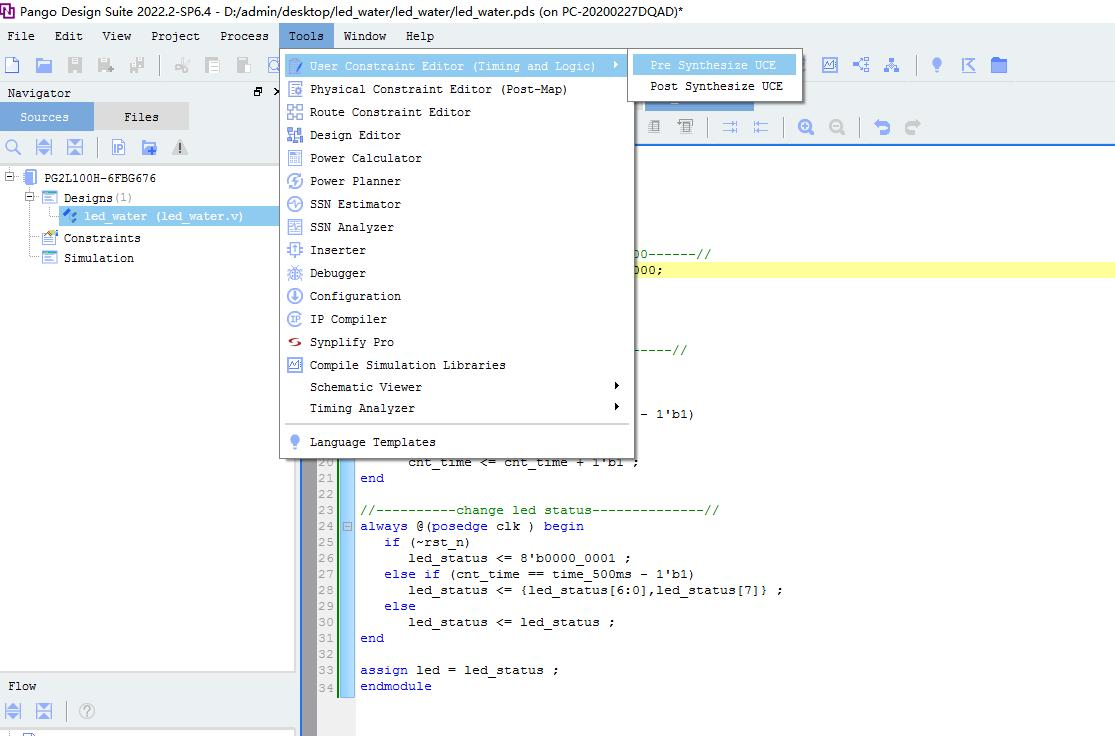1115x736 pixels.
Task: Click the Save toolbar icon
Action: [75, 65]
